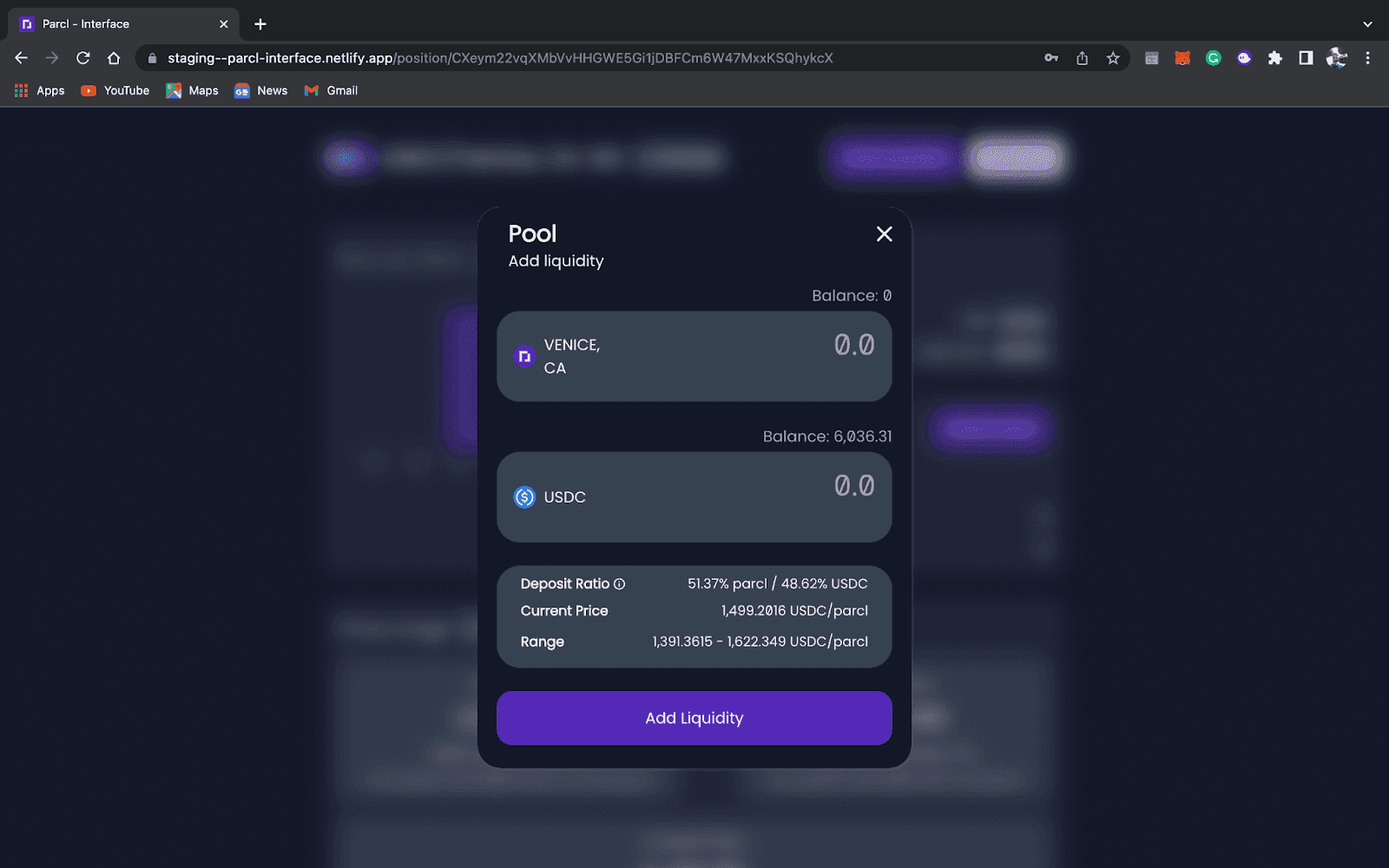Image resolution: width=1389 pixels, height=868 pixels.
Task: Open the YouTube bookmark
Action: click(x=115, y=90)
